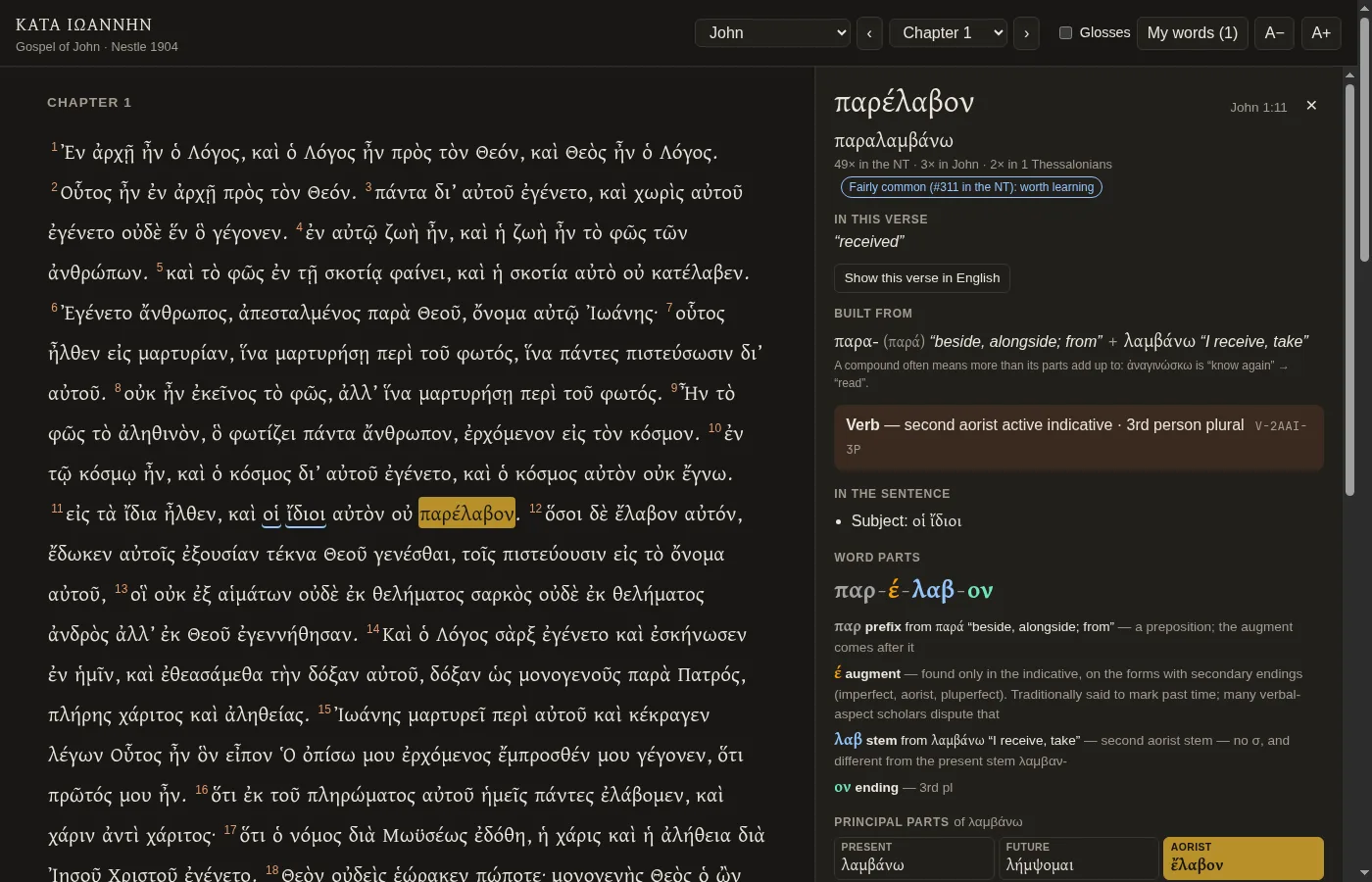Click the word ἐσκήνωσεν in verse 14
This screenshot has width=1372, height=882.
click(x=698, y=634)
